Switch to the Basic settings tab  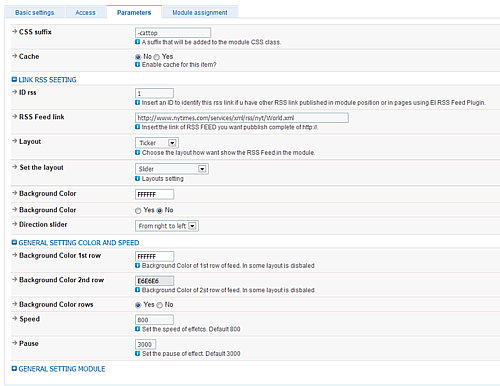(x=34, y=13)
